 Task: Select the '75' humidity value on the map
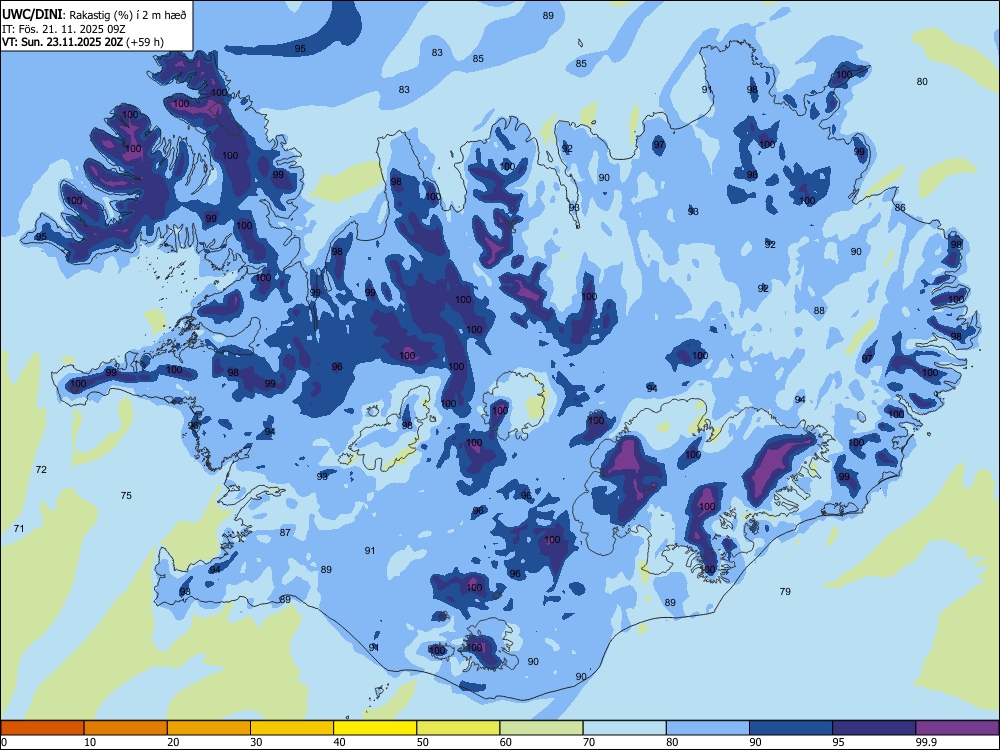click(x=126, y=496)
